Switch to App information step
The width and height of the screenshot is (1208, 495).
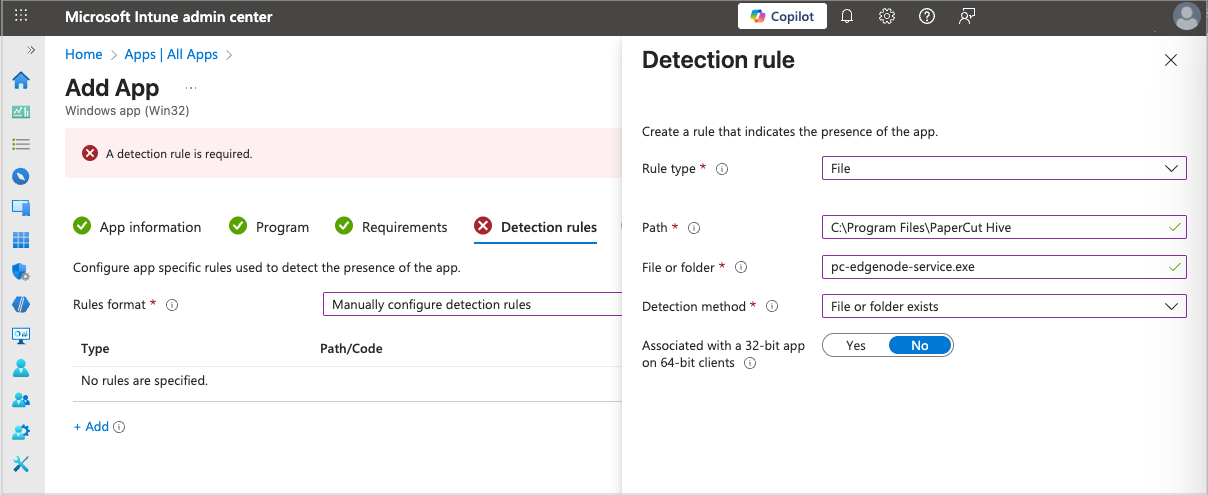[x=138, y=227]
